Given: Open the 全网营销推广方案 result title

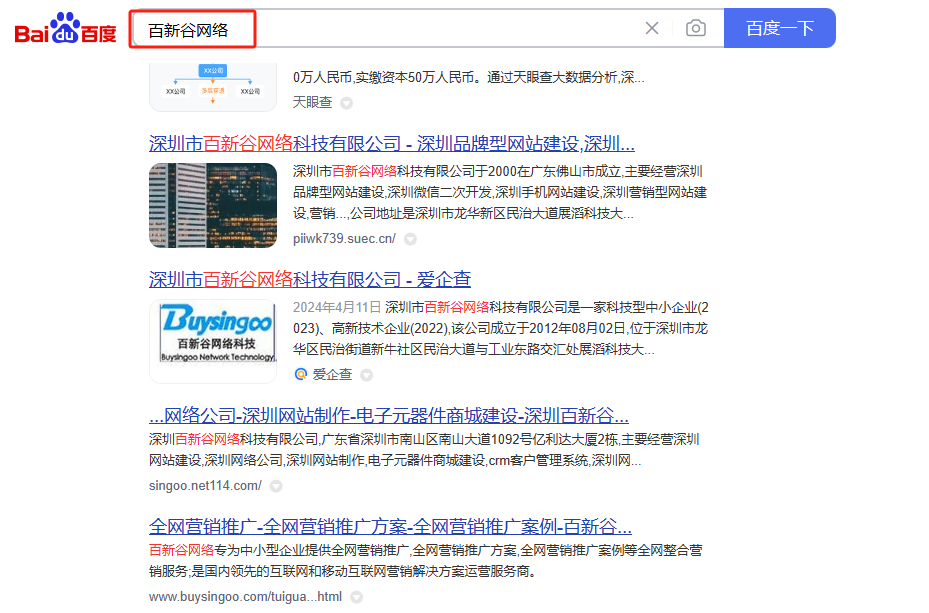Looking at the screenshot, I should coord(390,526).
